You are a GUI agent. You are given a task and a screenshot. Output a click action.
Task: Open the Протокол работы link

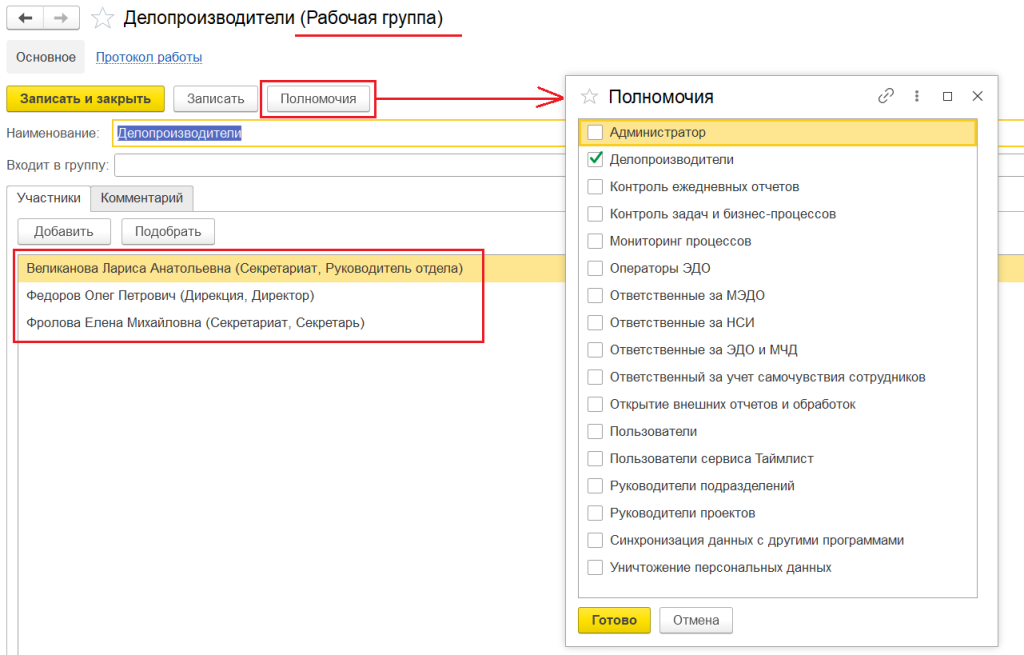149,57
